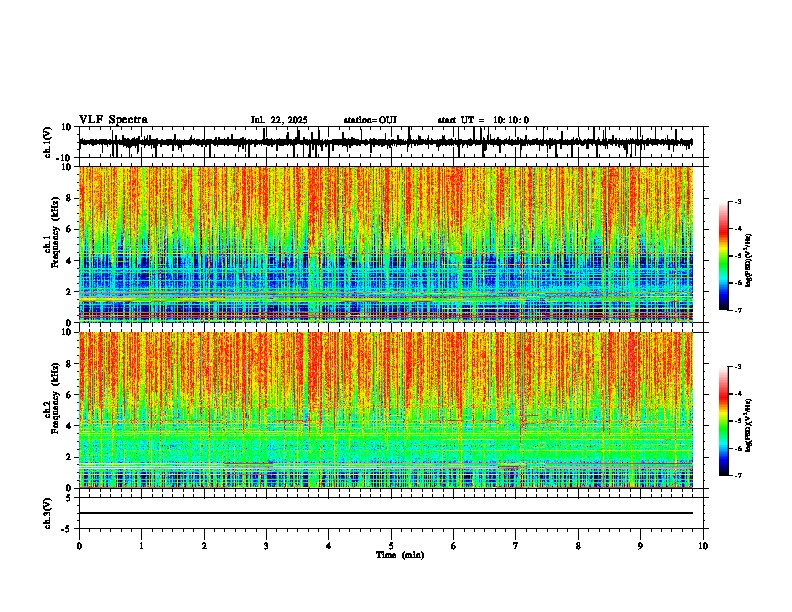Click the ch.2 spectrogram color bar
This screenshot has height=612, width=792.
coord(724,421)
